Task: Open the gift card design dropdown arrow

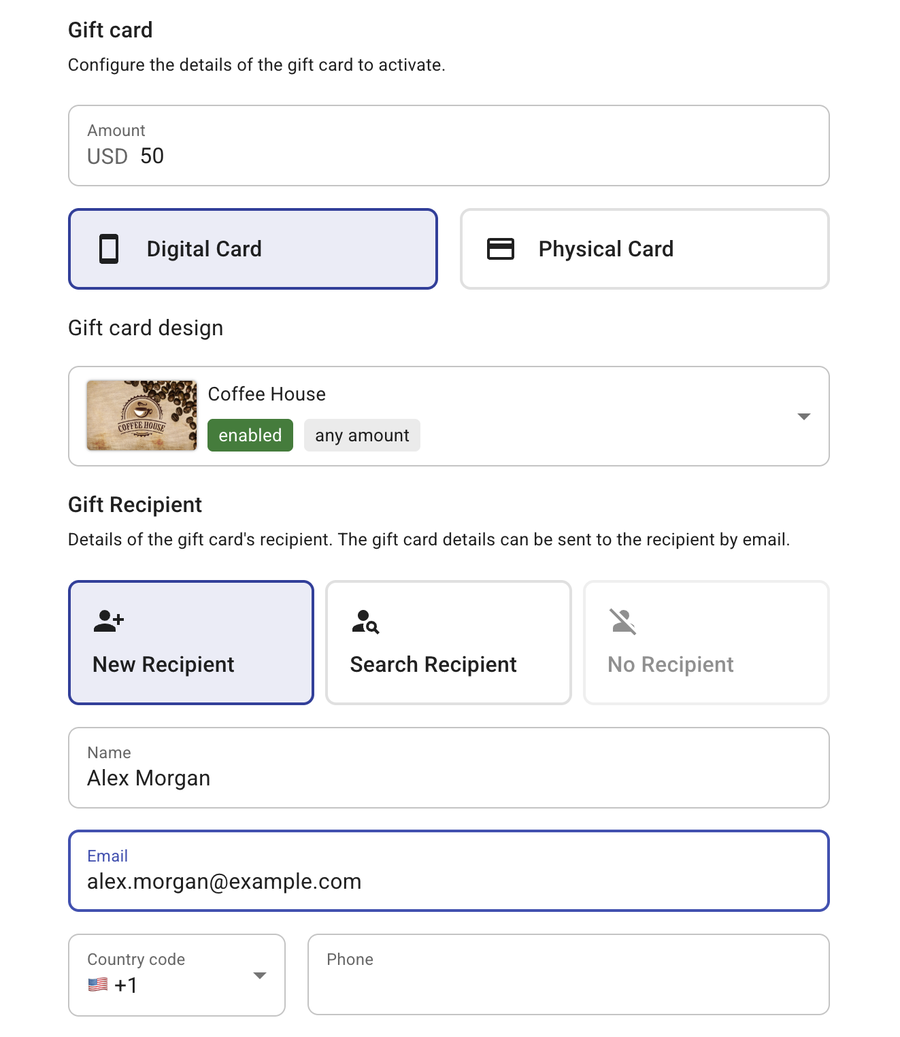Action: 803,417
